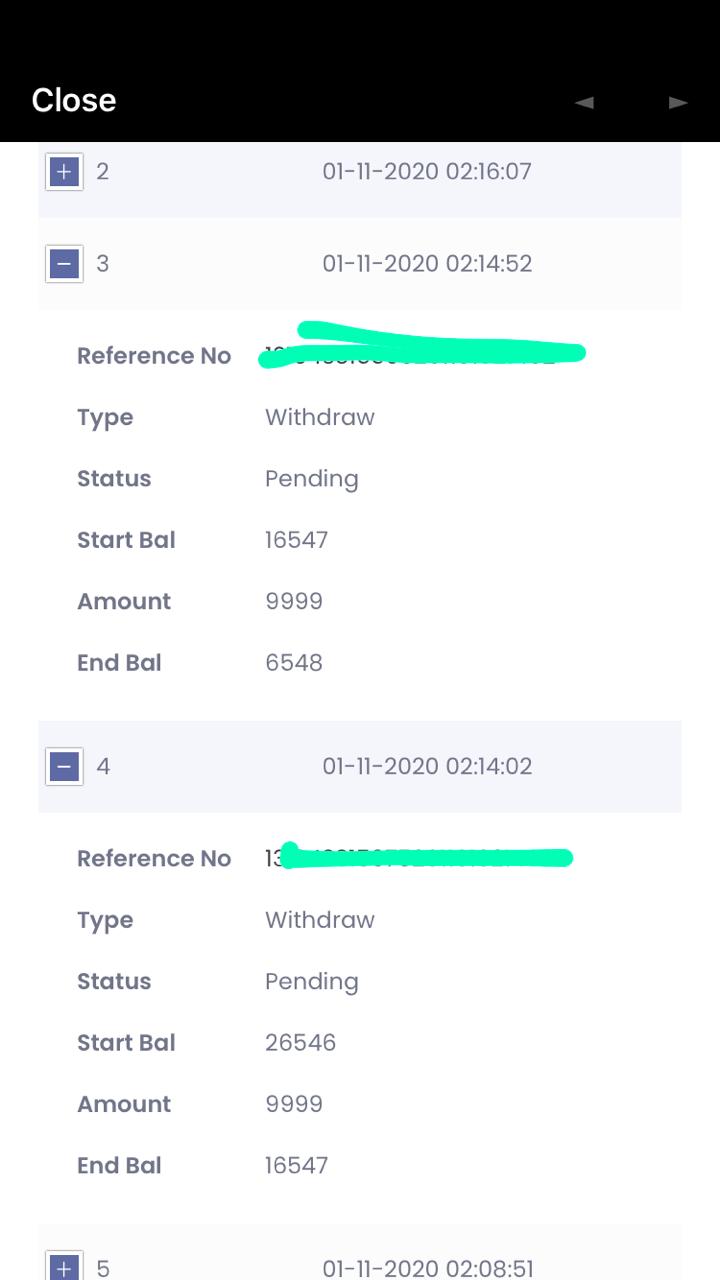Expand transaction row 2
The height and width of the screenshot is (1280, 720).
[x=65, y=172]
